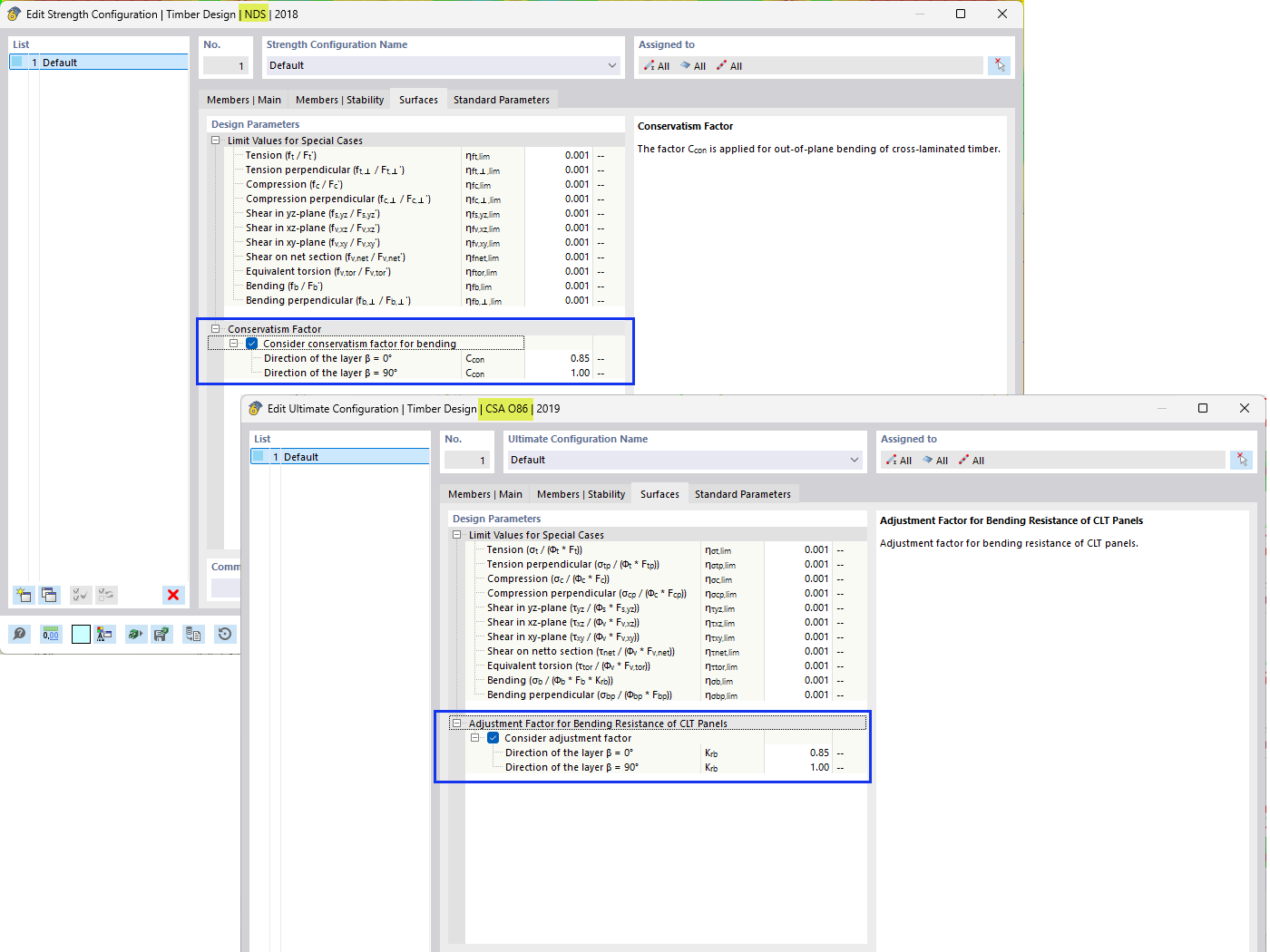Uncheck 'Consider conservatism factor for bending'

pyautogui.click(x=252, y=344)
